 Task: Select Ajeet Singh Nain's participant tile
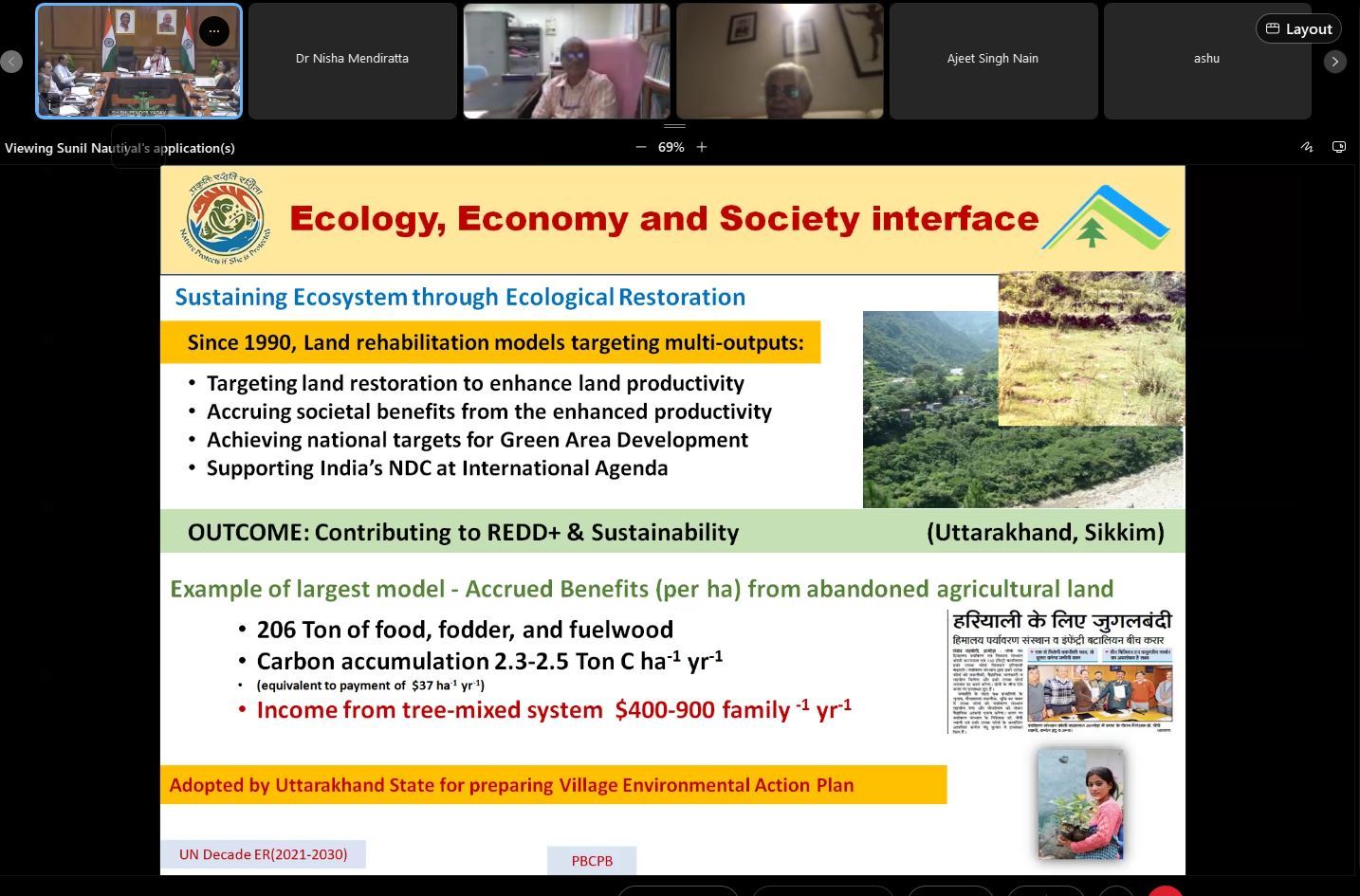(993, 61)
